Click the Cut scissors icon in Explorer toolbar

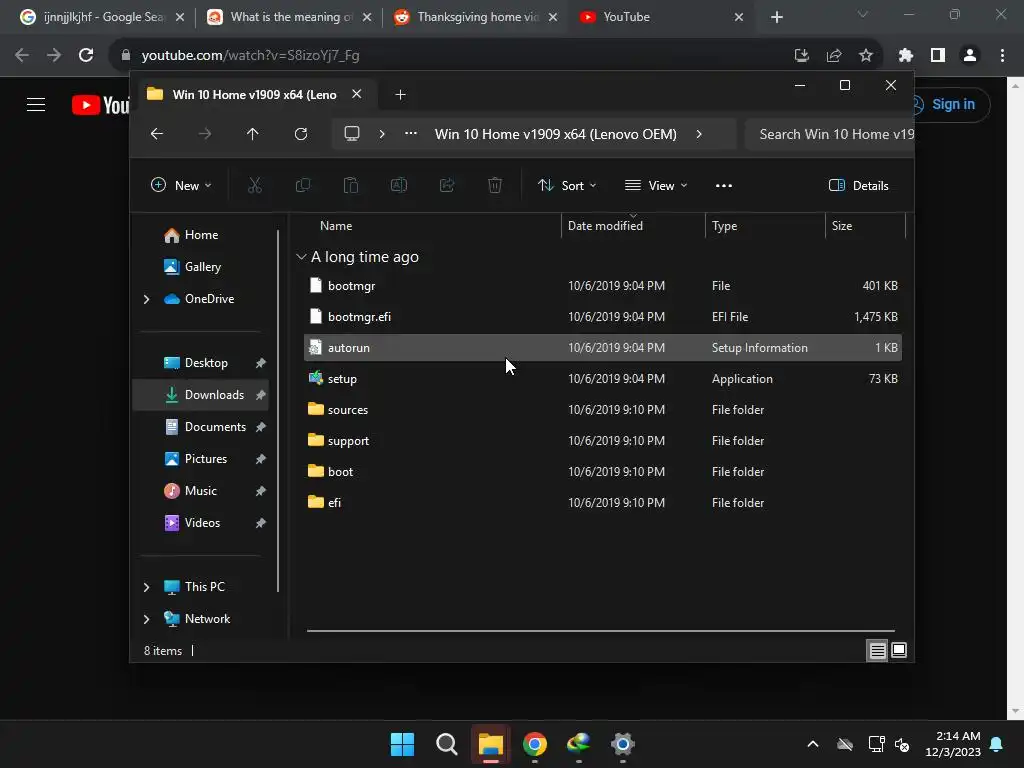(255, 185)
